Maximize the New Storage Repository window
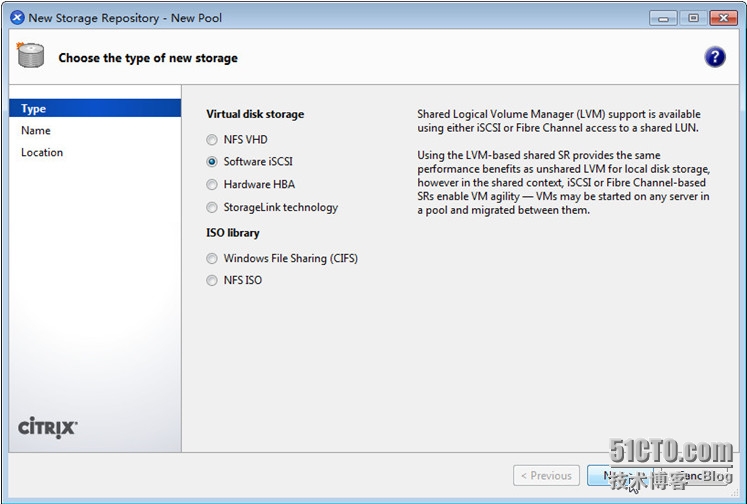 [x=693, y=18]
